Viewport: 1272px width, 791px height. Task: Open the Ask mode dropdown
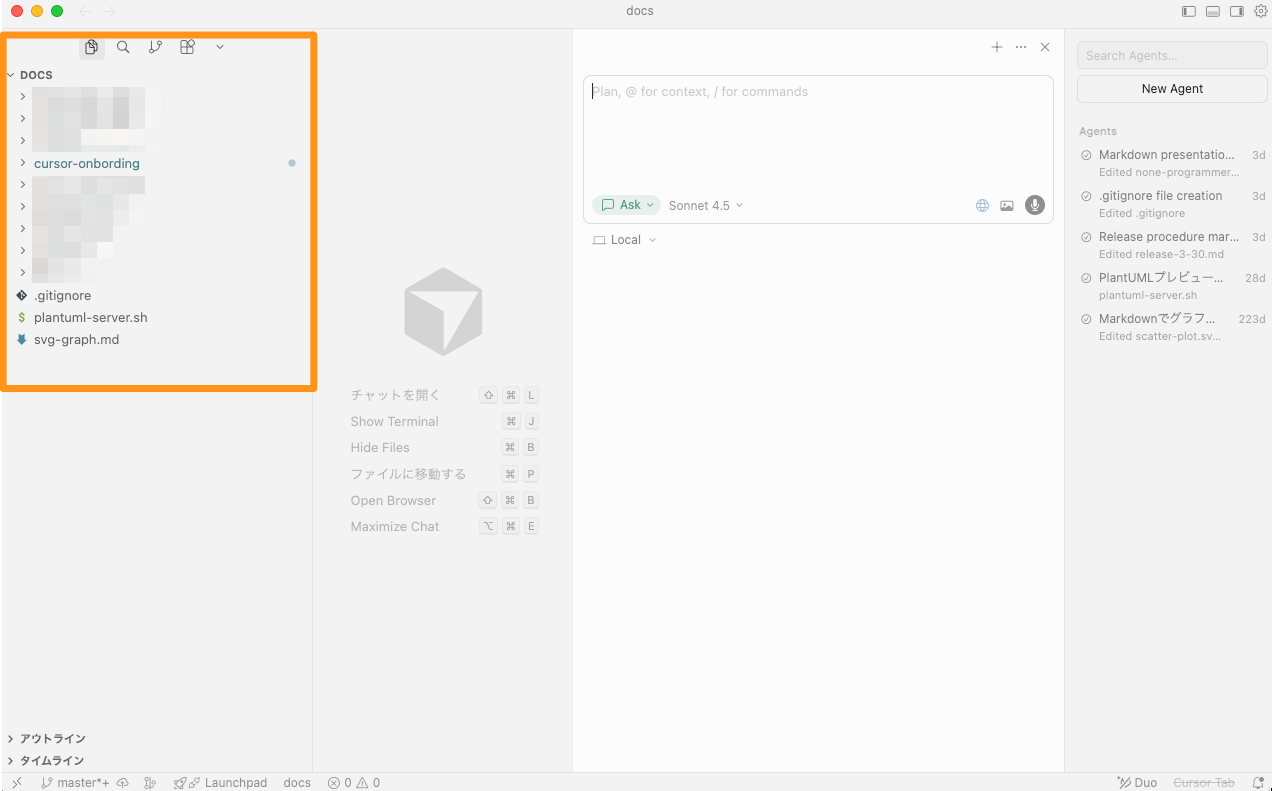627,205
